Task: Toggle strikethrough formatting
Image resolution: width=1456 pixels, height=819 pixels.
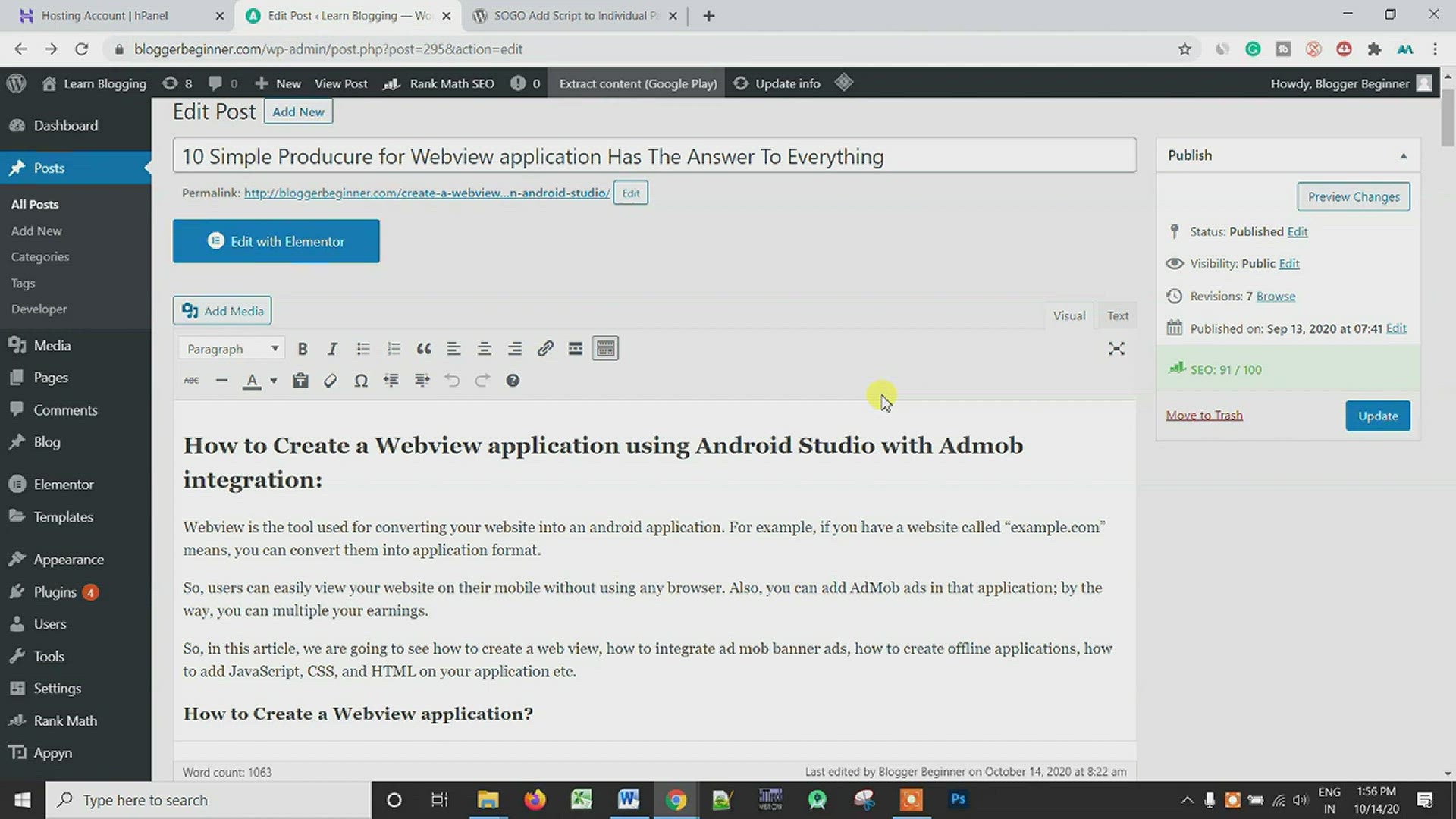Action: click(x=191, y=381)
